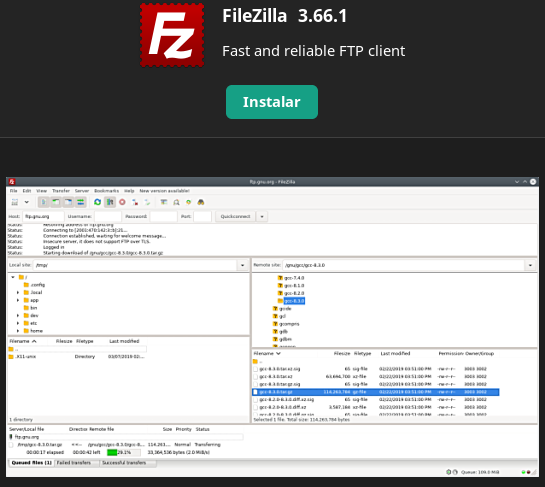Click the green Refresh file lists icon
545x487 pixels.
[x=98, y=202]
